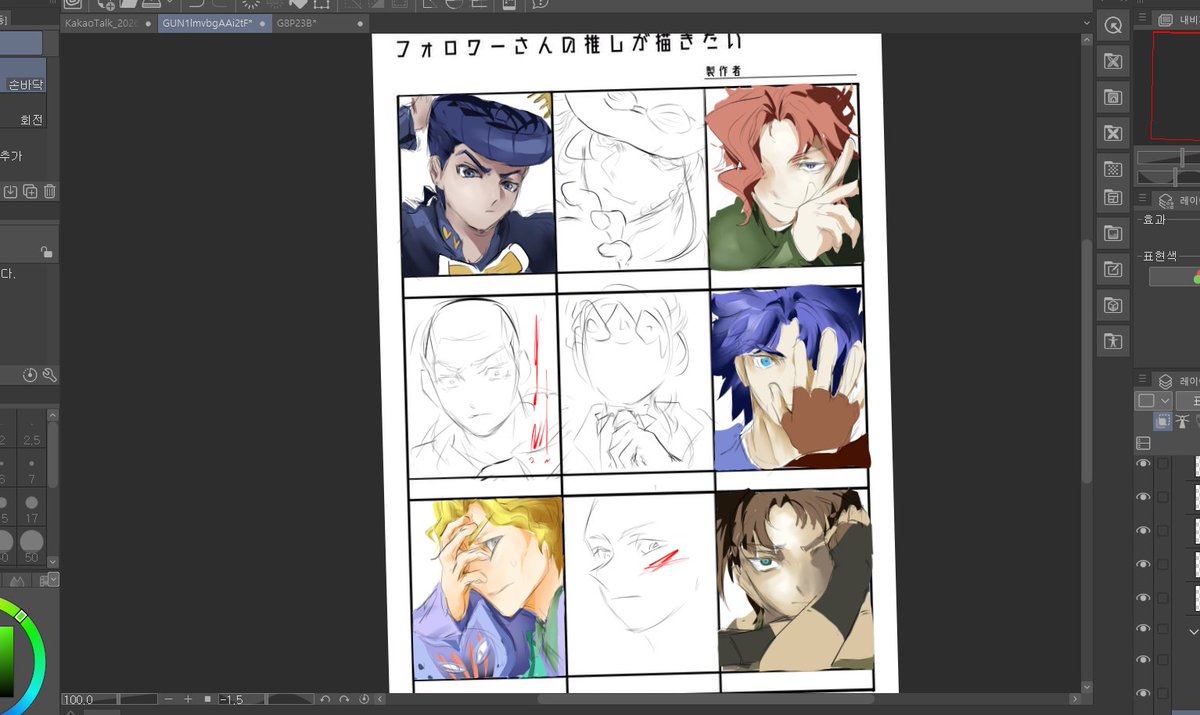Toggle visibility eye of the fourth layer row
This screenshot has height=715, width=1200.
[x=1143, y=563]
